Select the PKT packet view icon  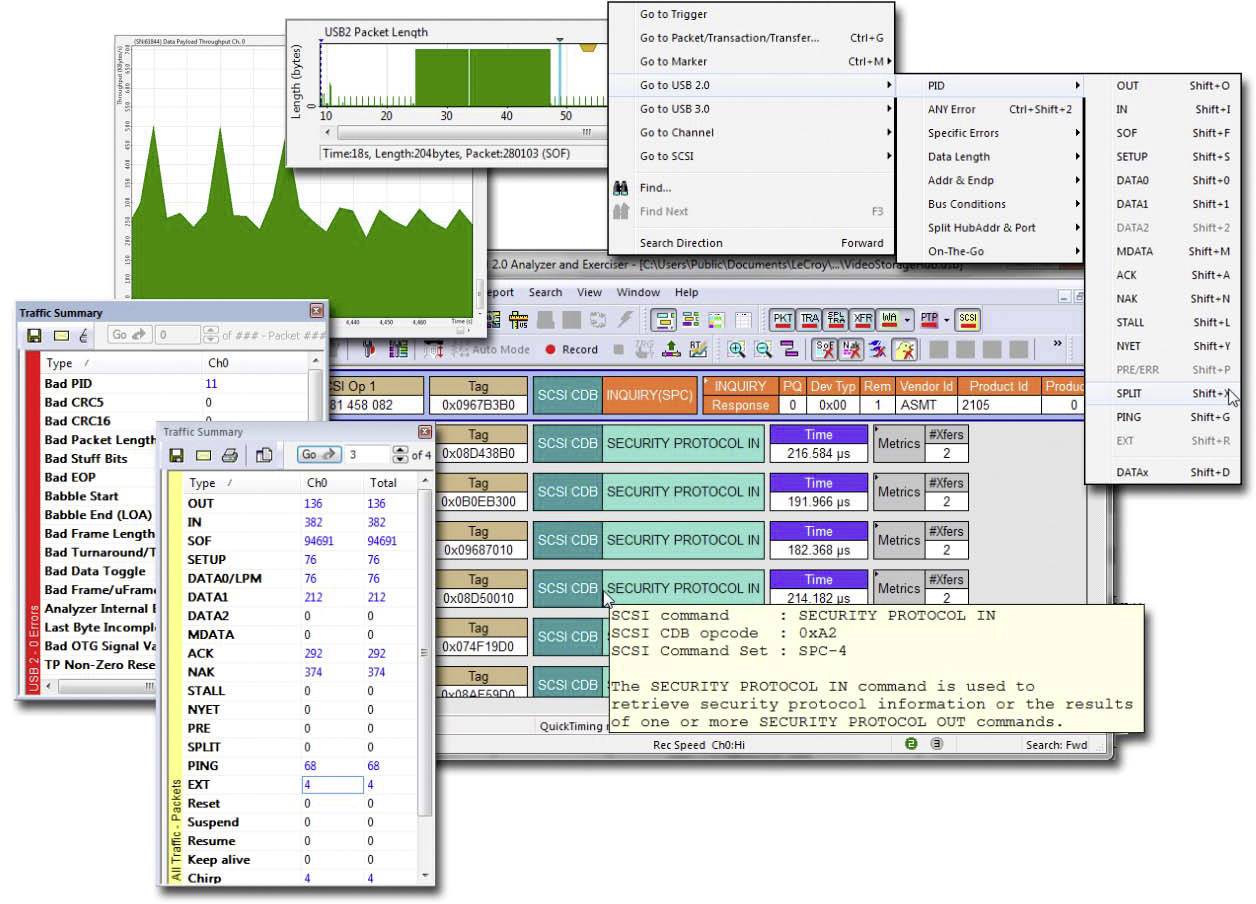click(x=783, y=320)
